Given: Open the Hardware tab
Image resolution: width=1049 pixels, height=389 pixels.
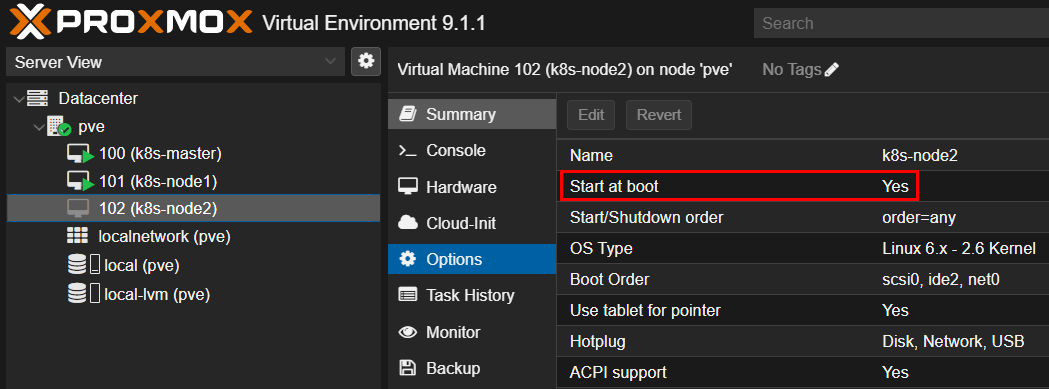Looking at the screenshot, I should click(472, 187).
